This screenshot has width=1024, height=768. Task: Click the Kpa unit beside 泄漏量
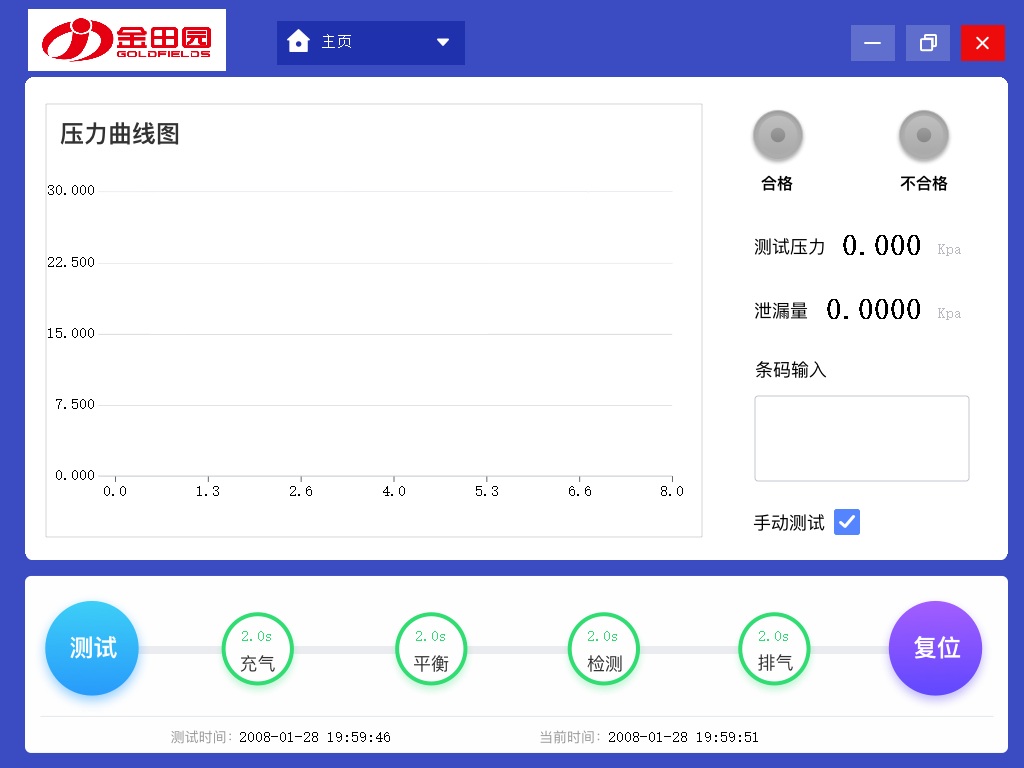949,313
